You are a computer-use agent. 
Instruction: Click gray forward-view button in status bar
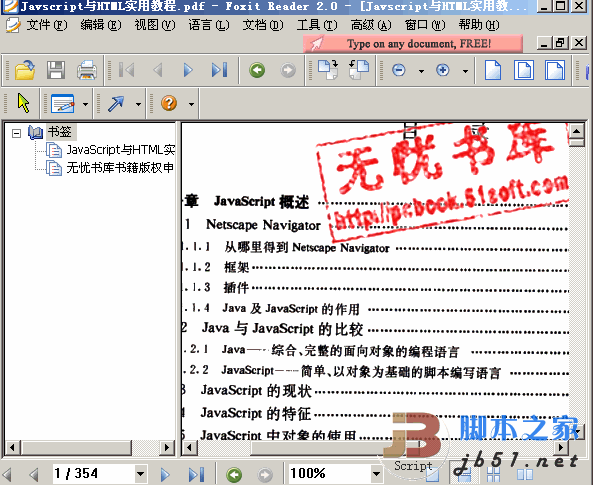pos(265,474)
